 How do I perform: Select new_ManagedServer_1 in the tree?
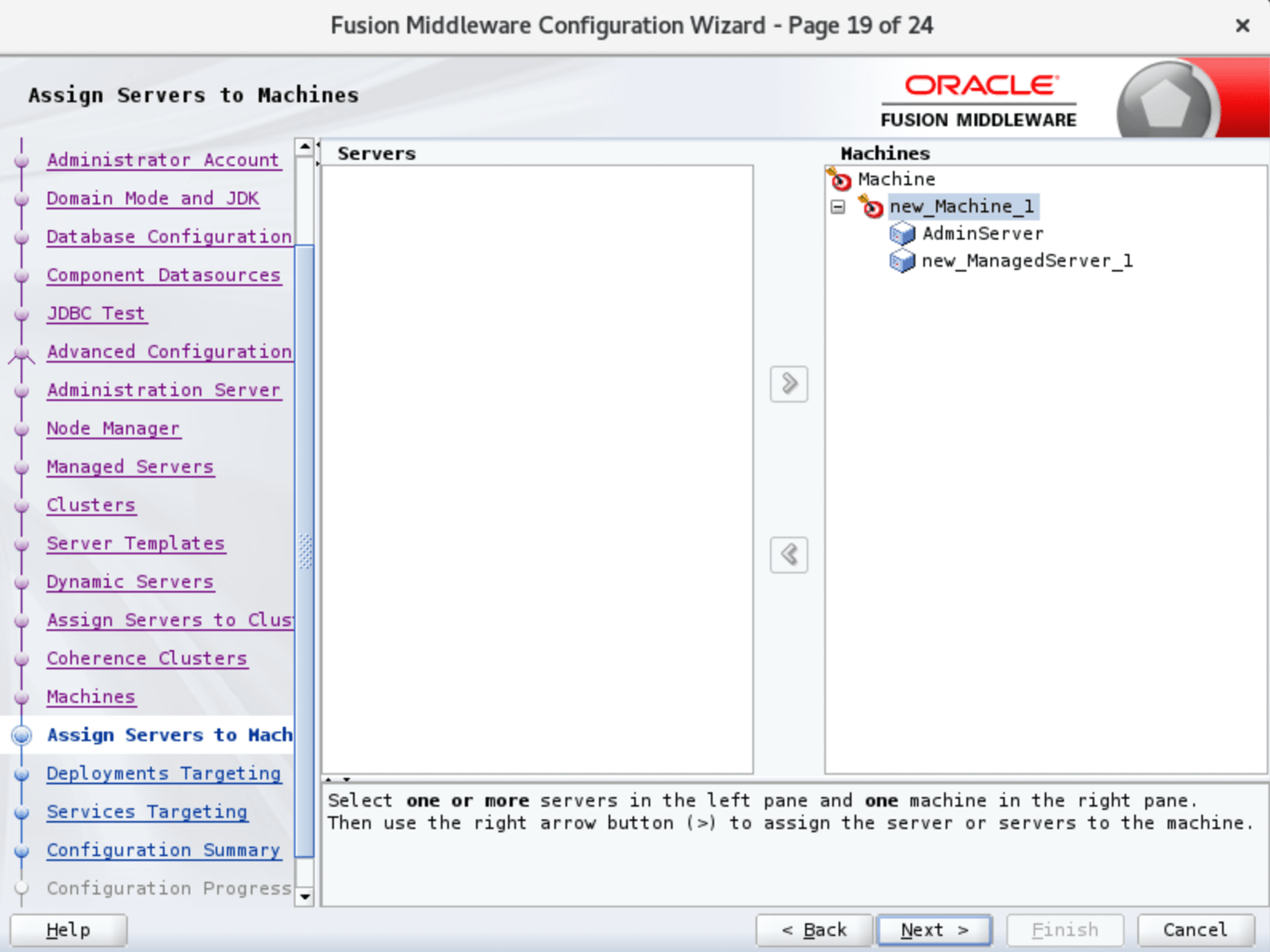(1027, 261)
